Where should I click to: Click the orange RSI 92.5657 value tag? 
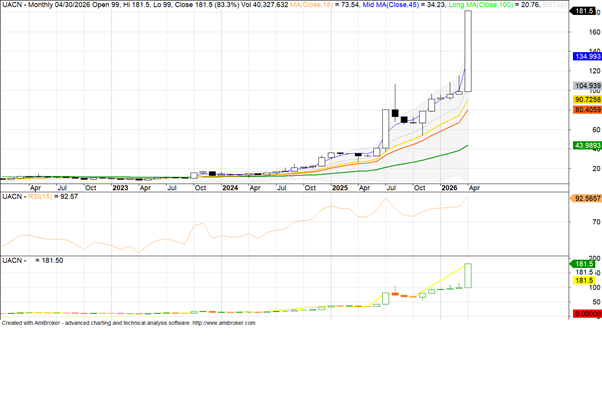(586, 198)
